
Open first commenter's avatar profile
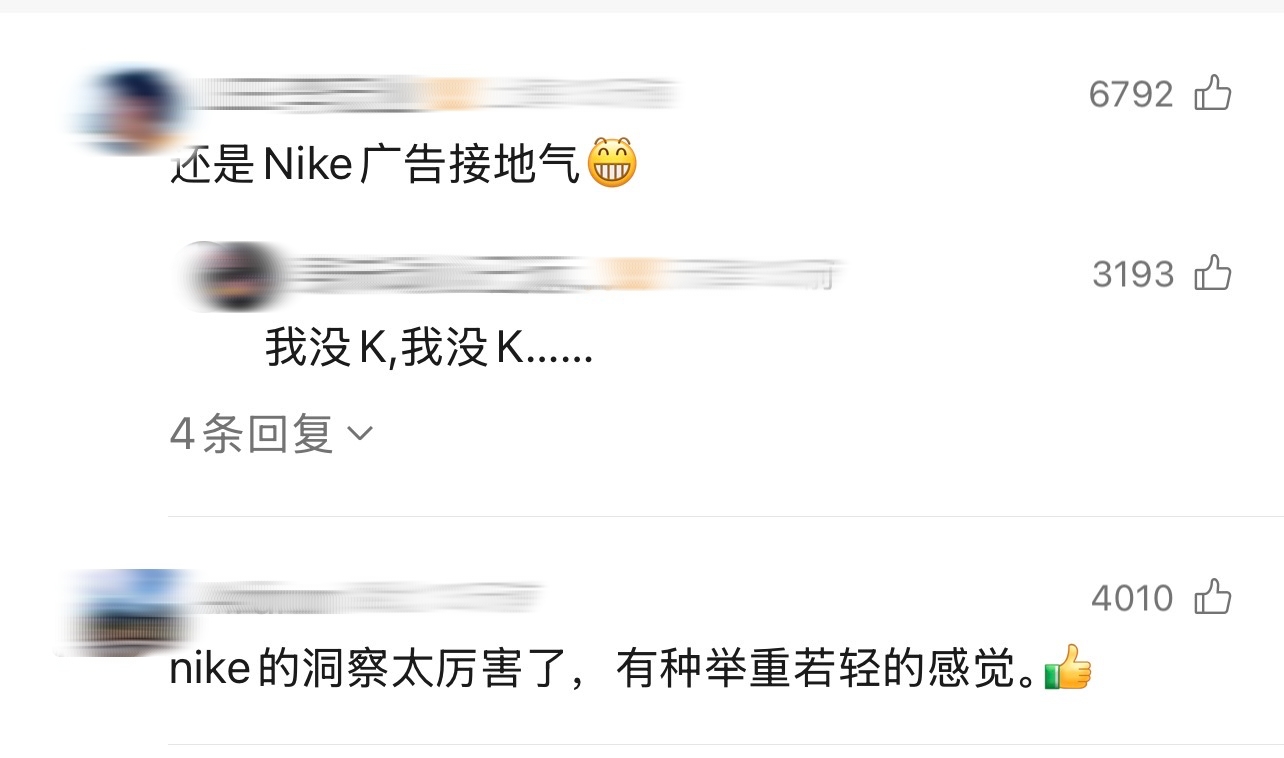128,108
